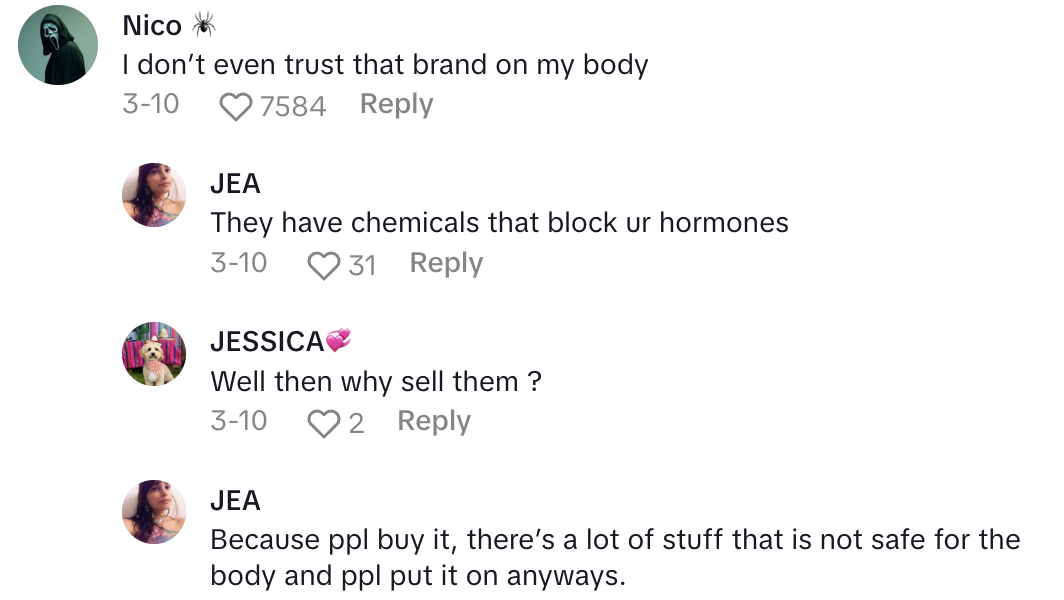Reply to Nico's comment

tap(396, 104)
